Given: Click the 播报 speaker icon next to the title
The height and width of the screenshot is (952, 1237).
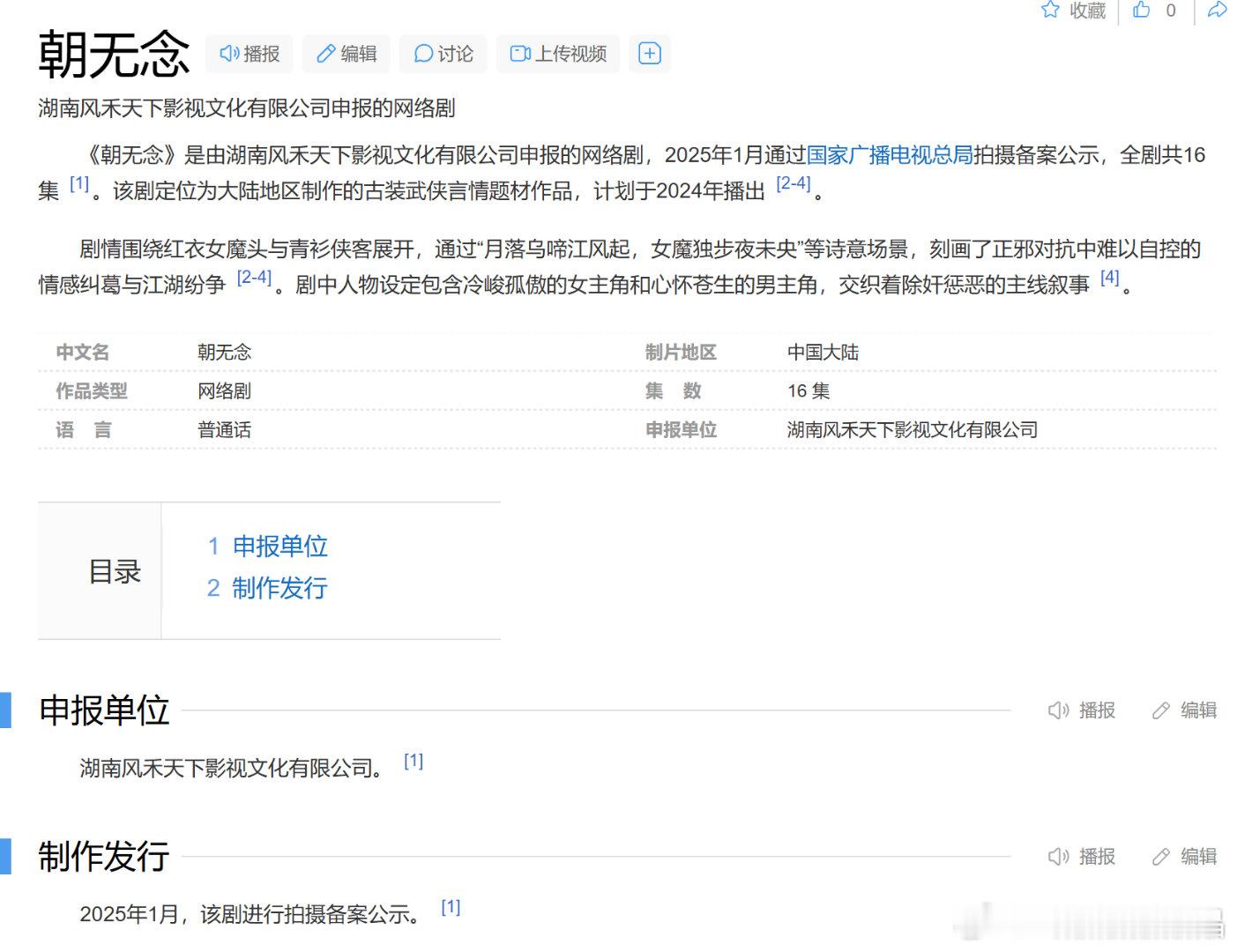Looking at the screenshot, I should pyautogui.click(x=229, y=53).
